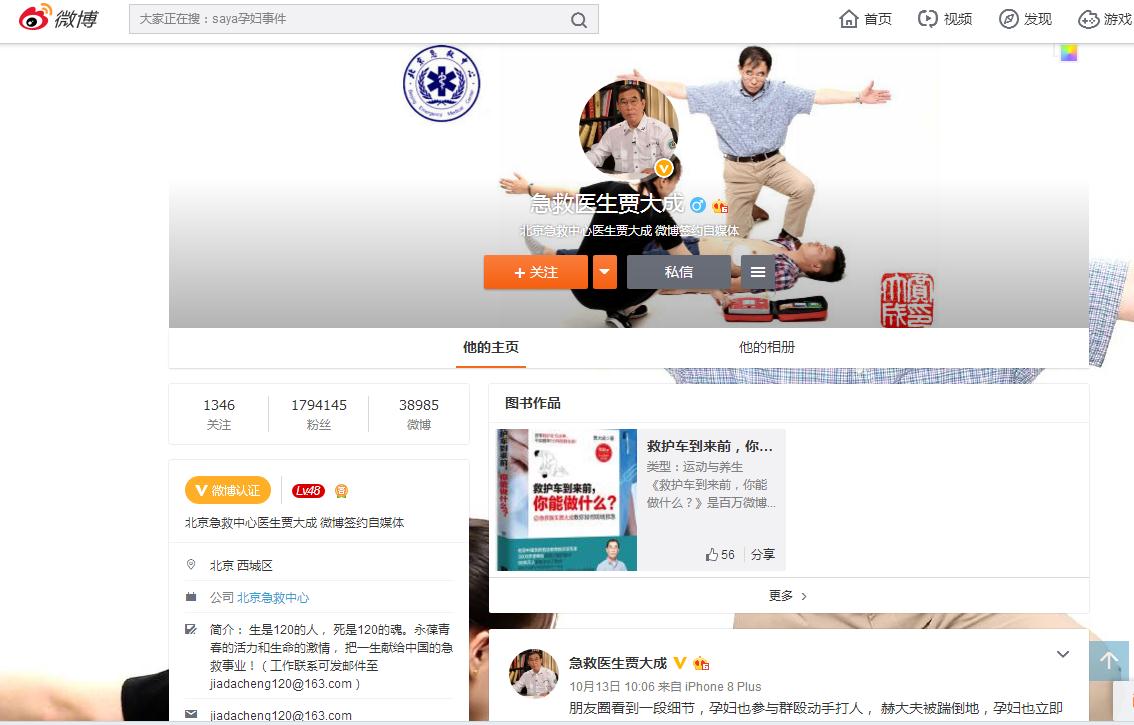Expand 更多 under book works

tap(788, 595)
